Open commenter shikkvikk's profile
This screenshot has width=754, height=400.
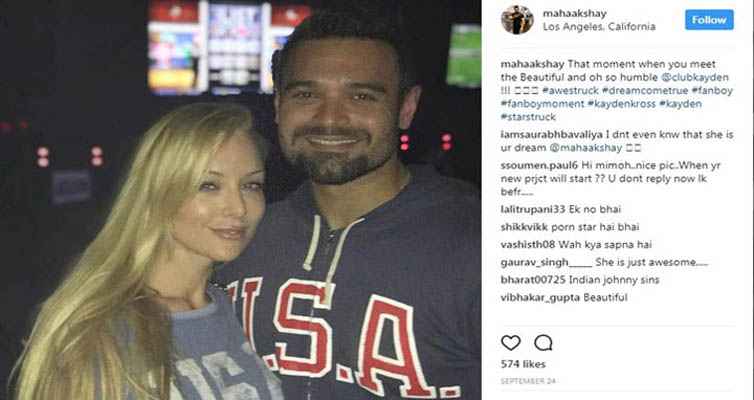[x=525, y=227]
